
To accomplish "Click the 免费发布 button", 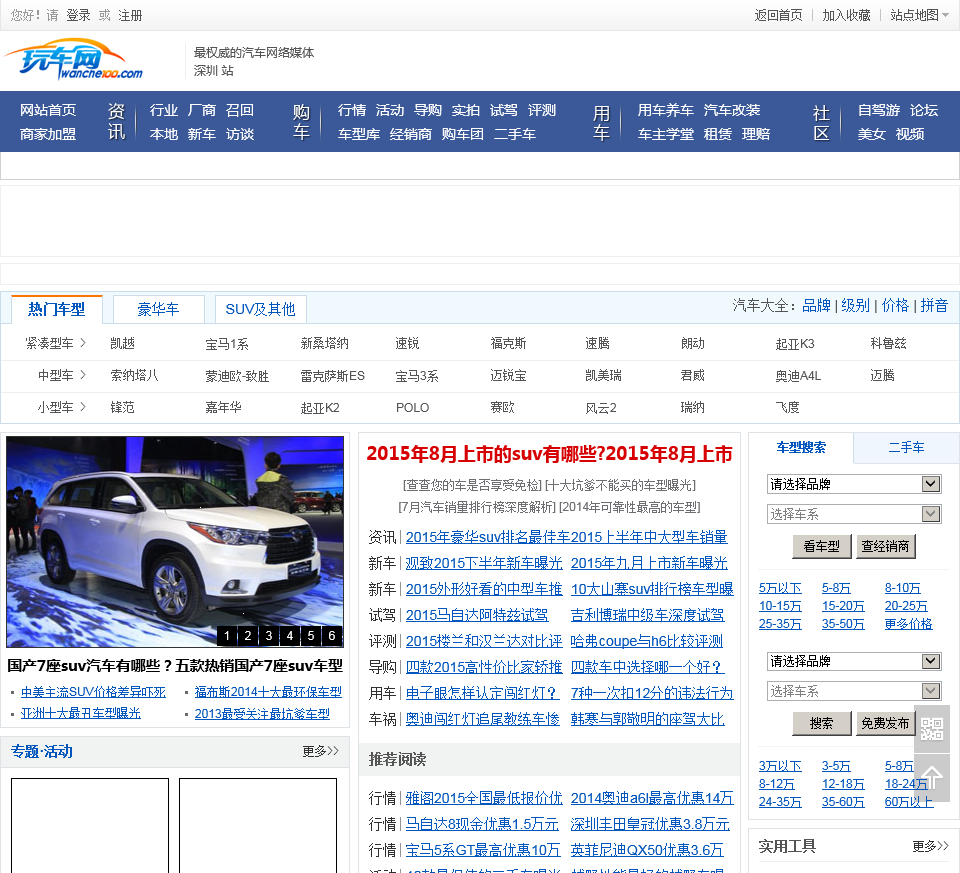I will pyautogui.click(x=884, y=723).
